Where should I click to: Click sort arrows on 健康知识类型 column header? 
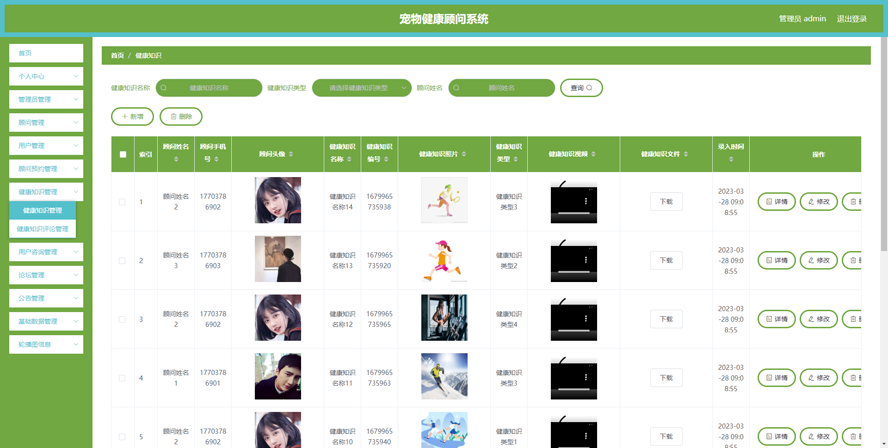pos(515,159)
